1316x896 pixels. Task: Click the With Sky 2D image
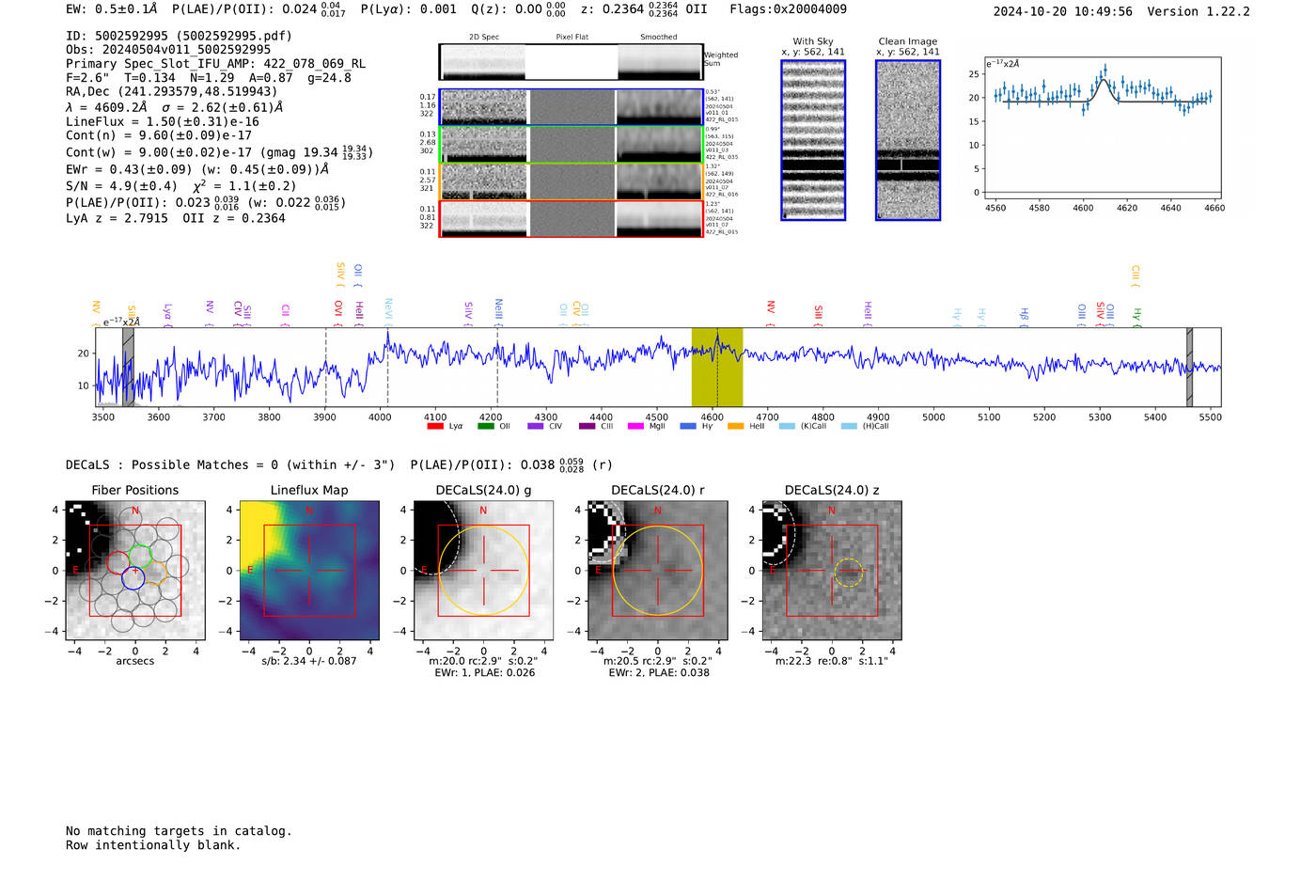pyautogui.click(x=813, y=140)
